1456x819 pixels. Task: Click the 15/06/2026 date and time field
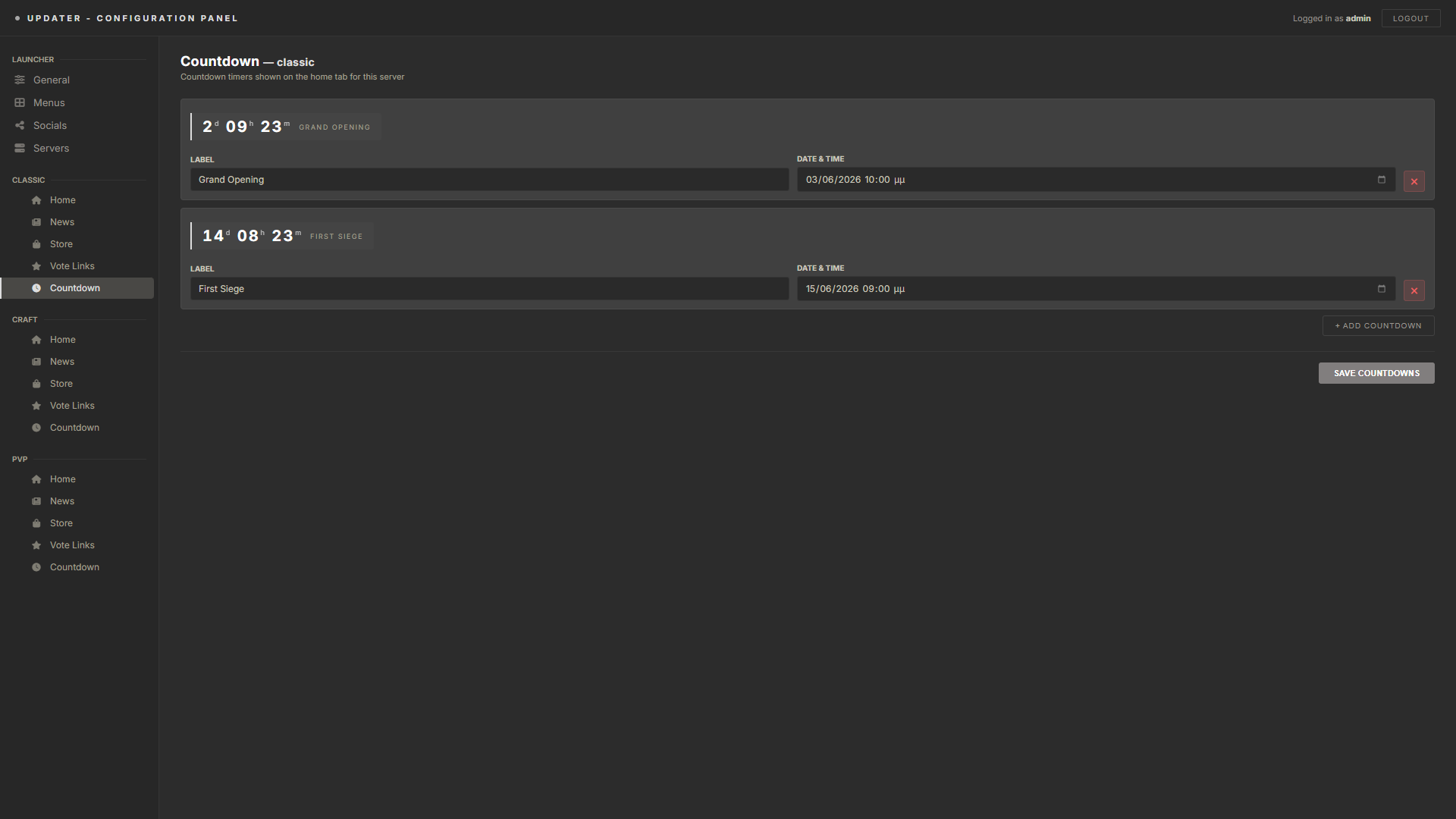[x=1096, y=289]
